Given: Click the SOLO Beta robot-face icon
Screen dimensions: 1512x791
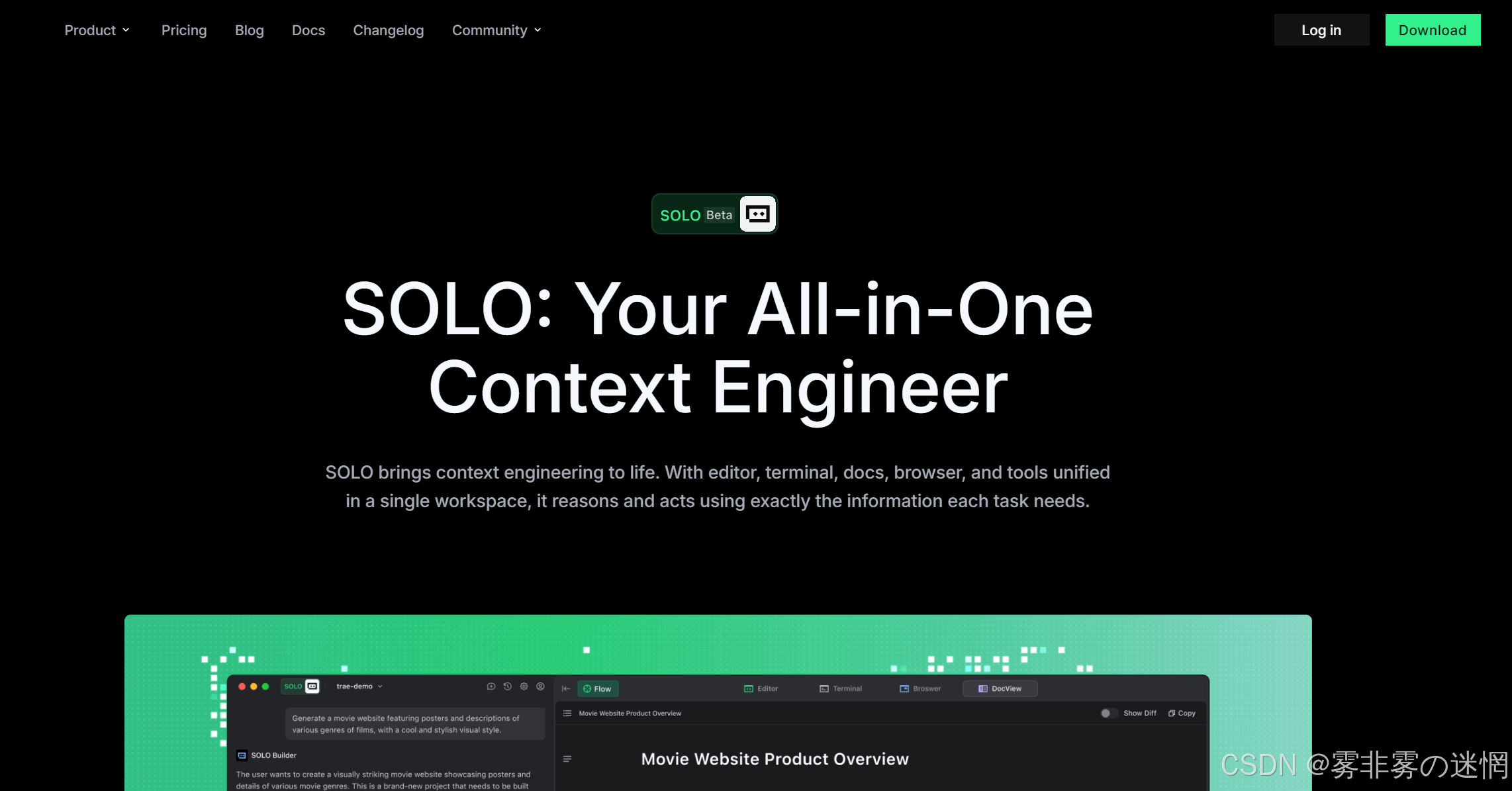Looking at the screenshot, I should [757, 214].
